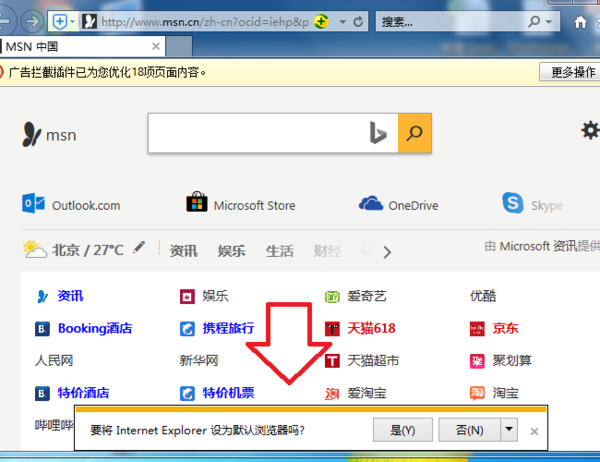600x462 pixels.
Task: Click the refresh page icon
Action: 358,21
